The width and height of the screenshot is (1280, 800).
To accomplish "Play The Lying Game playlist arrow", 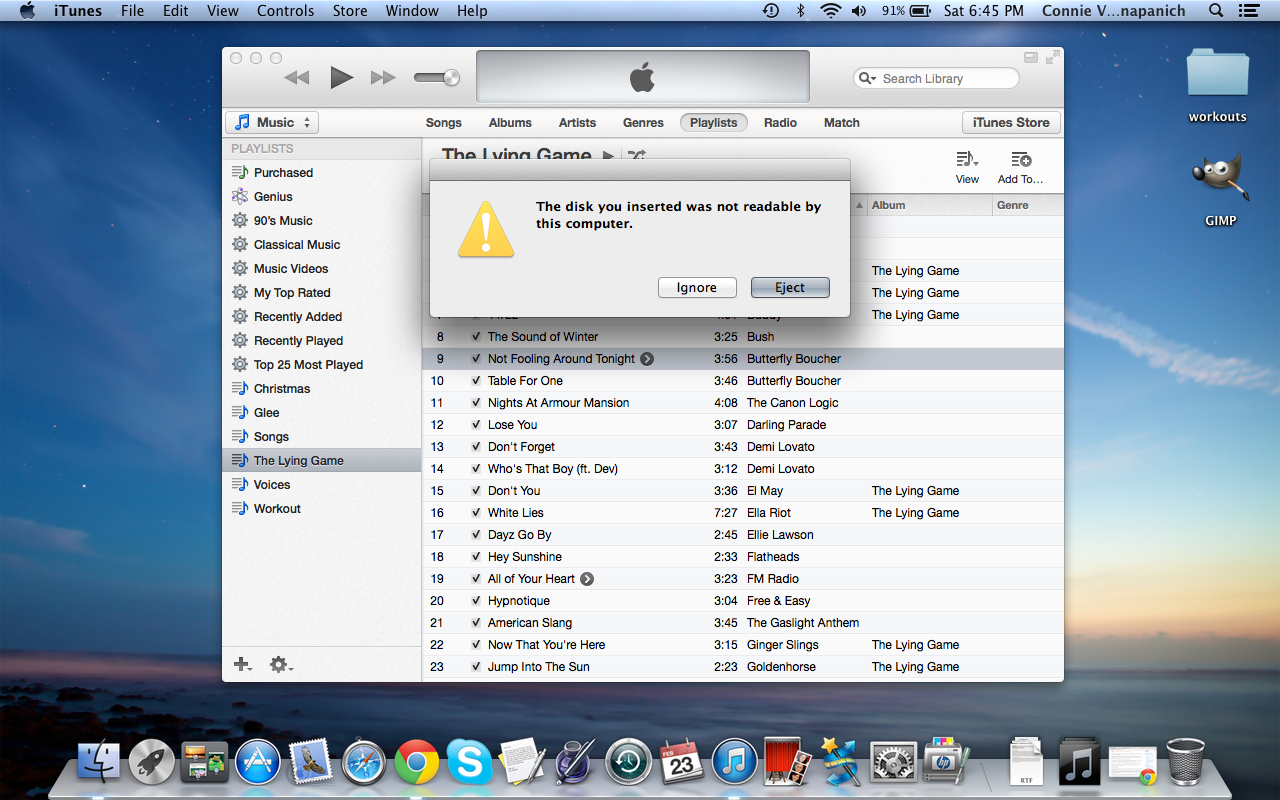I will 608,156.
